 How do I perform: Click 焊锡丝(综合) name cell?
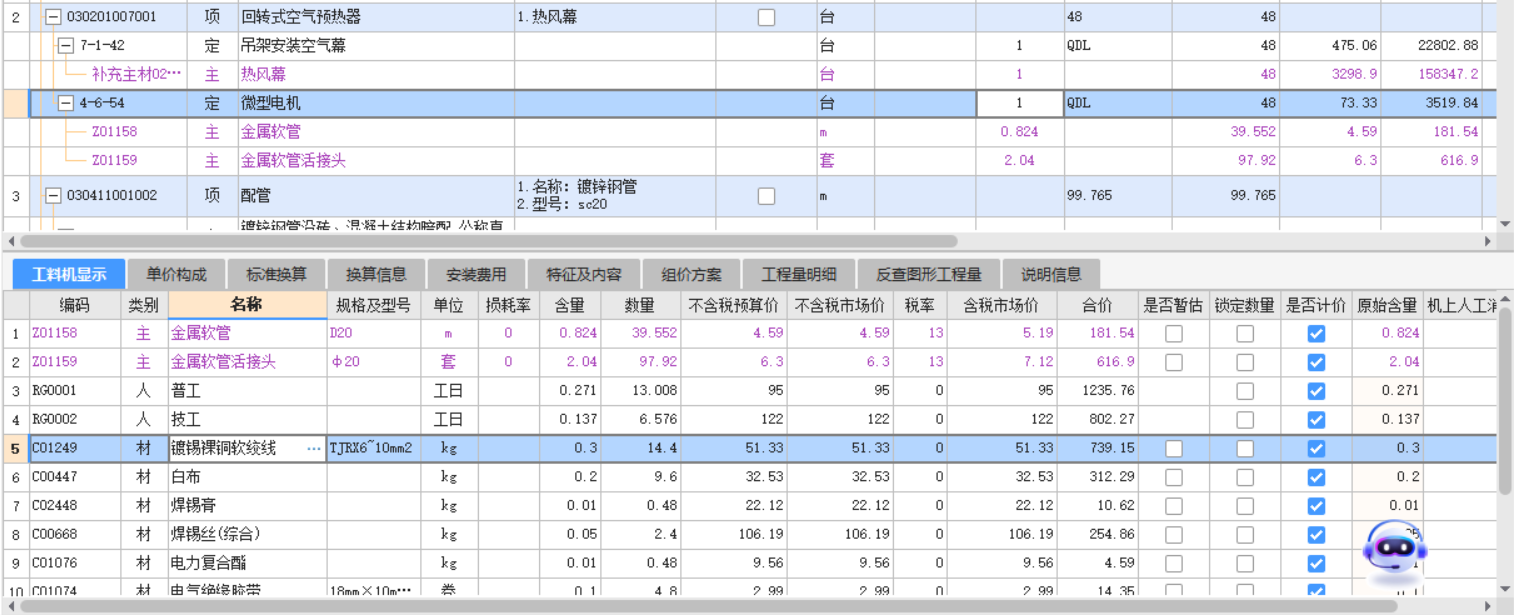pos(247,535)
